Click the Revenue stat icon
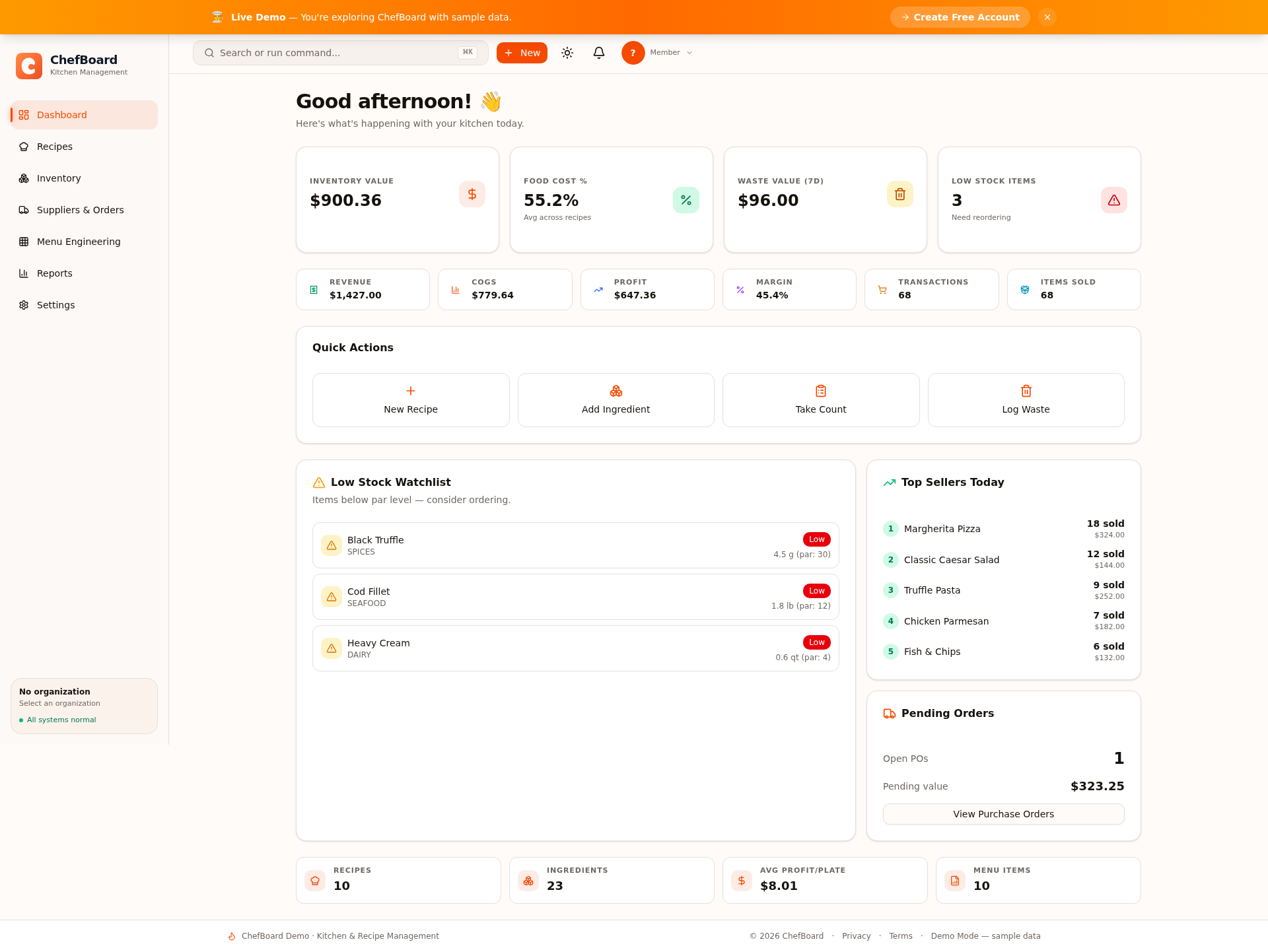This screenshot has width=1268, height=952. [x=314, y=290]
